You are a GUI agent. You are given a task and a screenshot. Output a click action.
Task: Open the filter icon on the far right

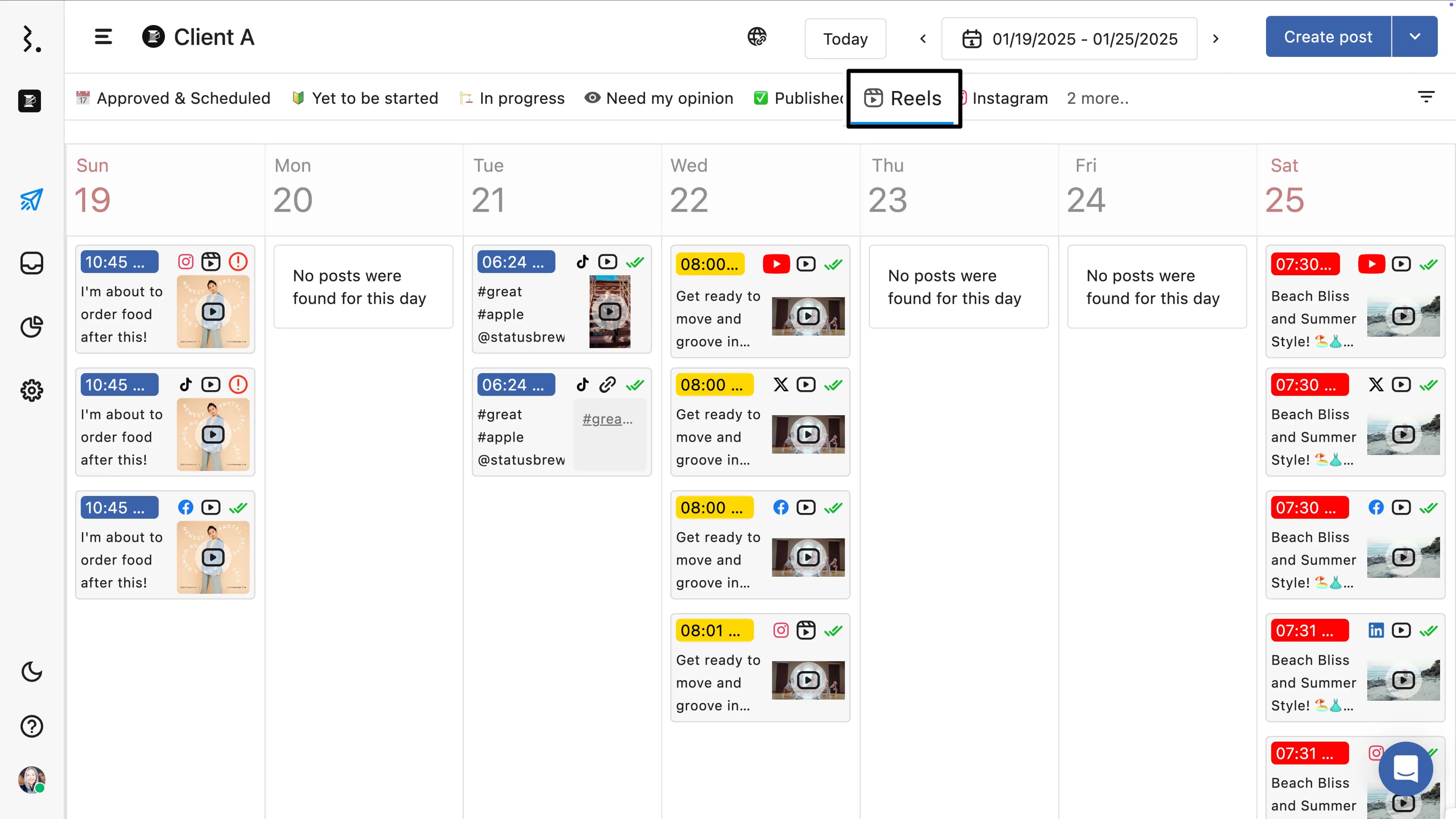(x=1426, y=97)
